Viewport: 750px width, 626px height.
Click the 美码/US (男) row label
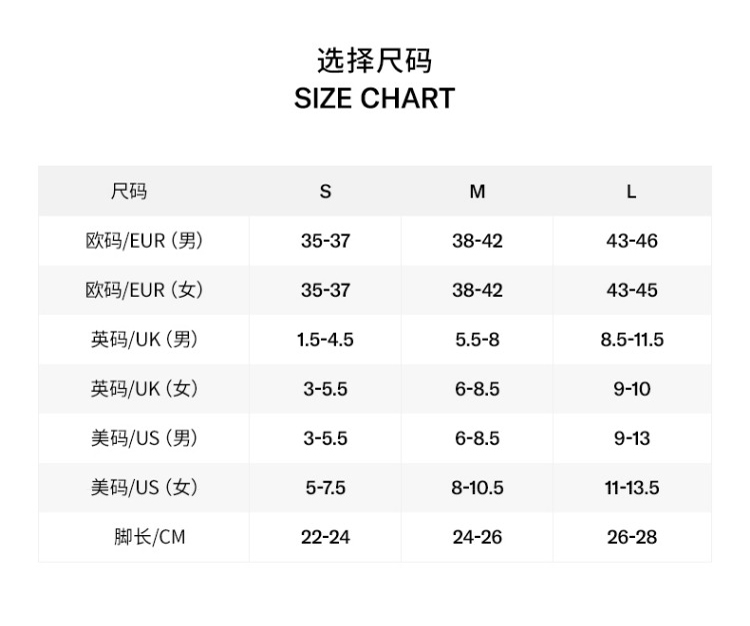click(144, 438)
